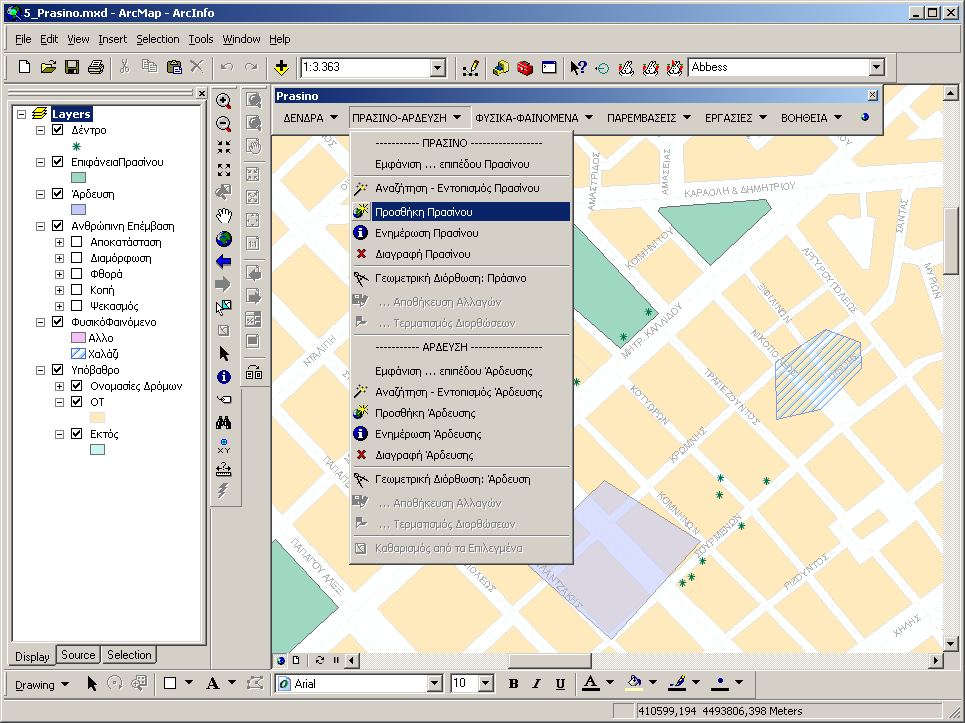Collapse the Υπόβαθρο group

pos(40,370)
